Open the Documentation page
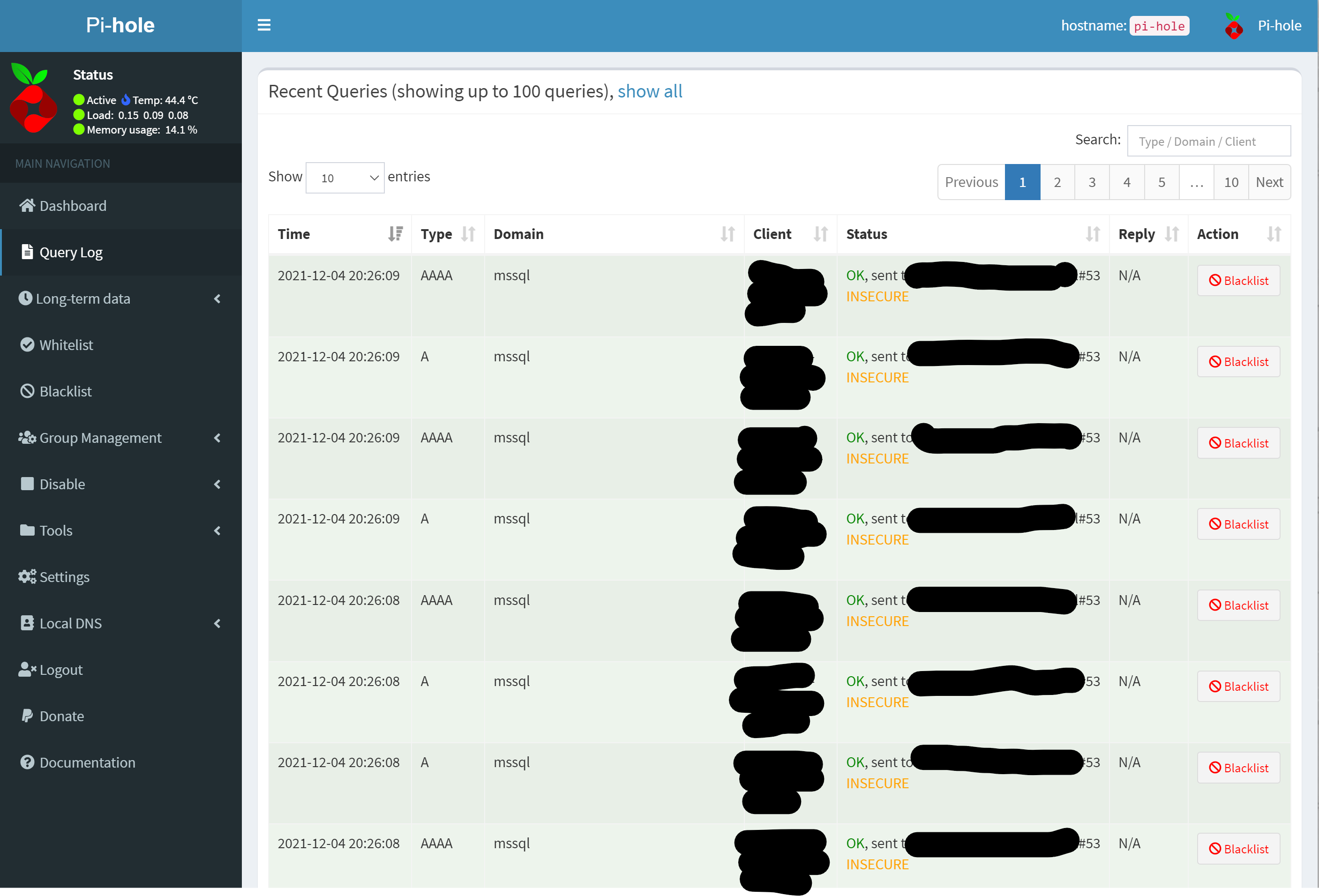The width and height of the screenshot is (1319, 896). click(87, 762)
